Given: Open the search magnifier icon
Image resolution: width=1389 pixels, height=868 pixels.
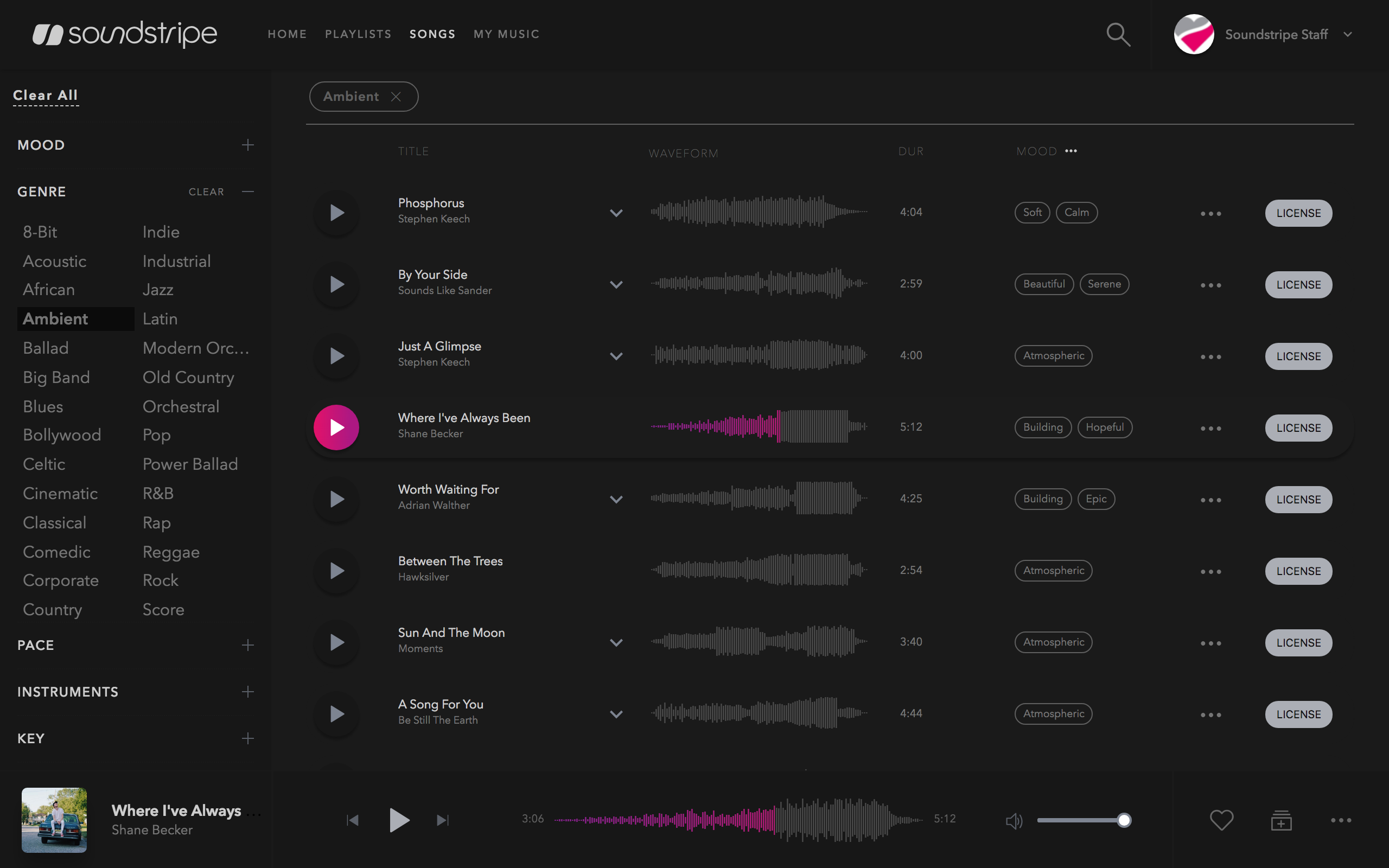Looking at the screenshot, I should pos(1118,34).
